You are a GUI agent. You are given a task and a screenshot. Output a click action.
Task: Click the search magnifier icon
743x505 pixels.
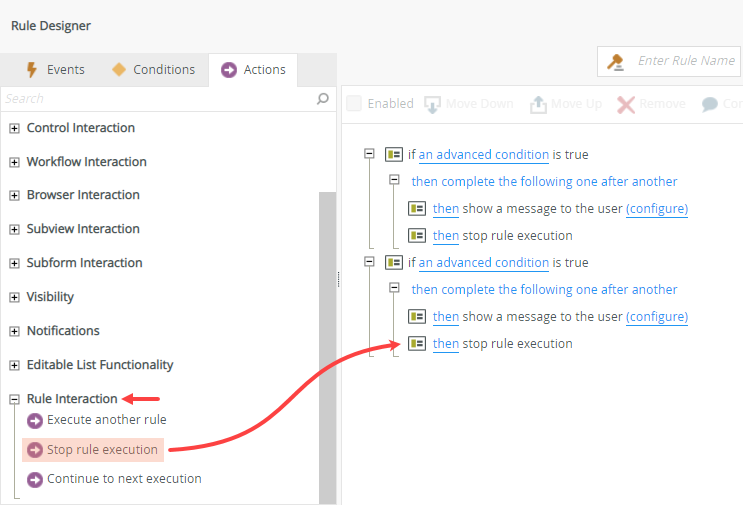[x=323, y=99]
